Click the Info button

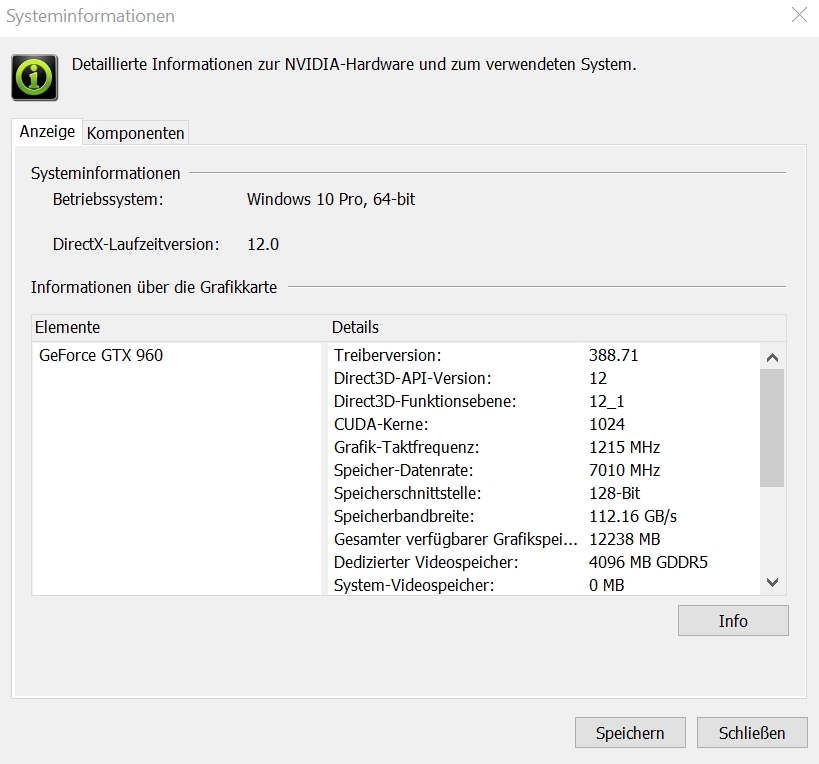733,620
